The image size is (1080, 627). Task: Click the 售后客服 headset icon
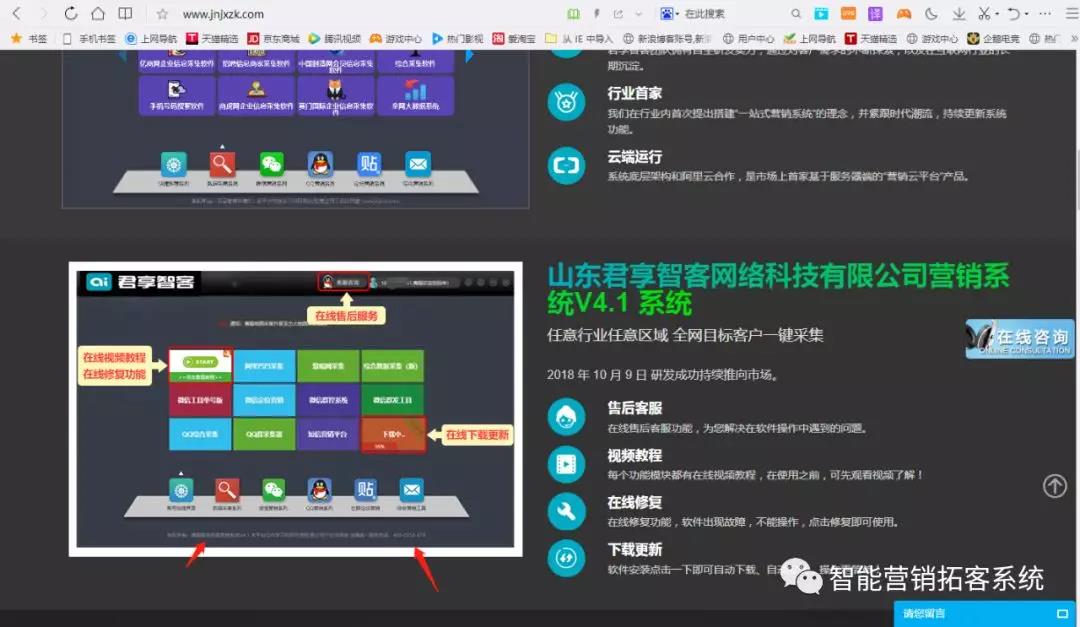tap(566, 417)
